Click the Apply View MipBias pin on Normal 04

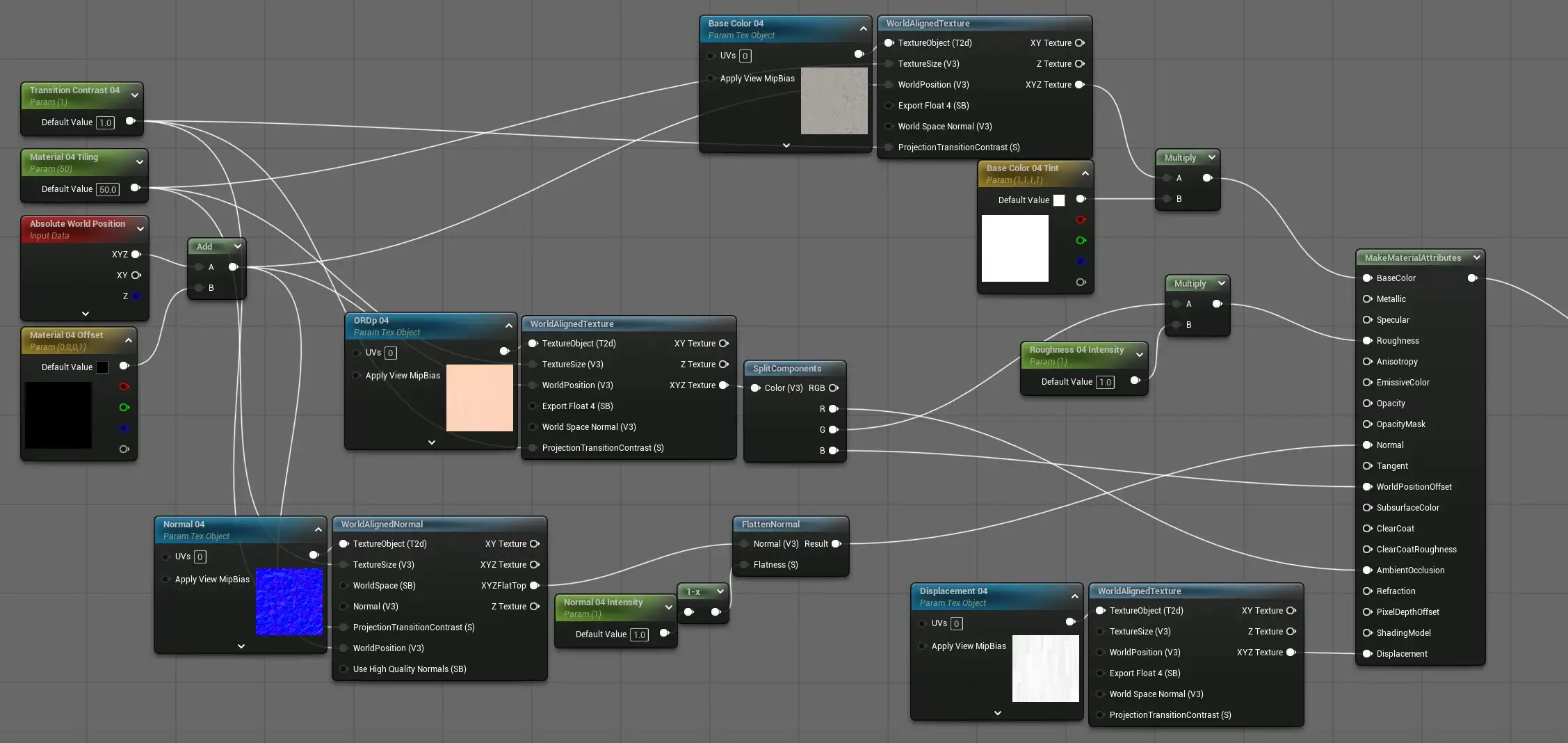165,580
